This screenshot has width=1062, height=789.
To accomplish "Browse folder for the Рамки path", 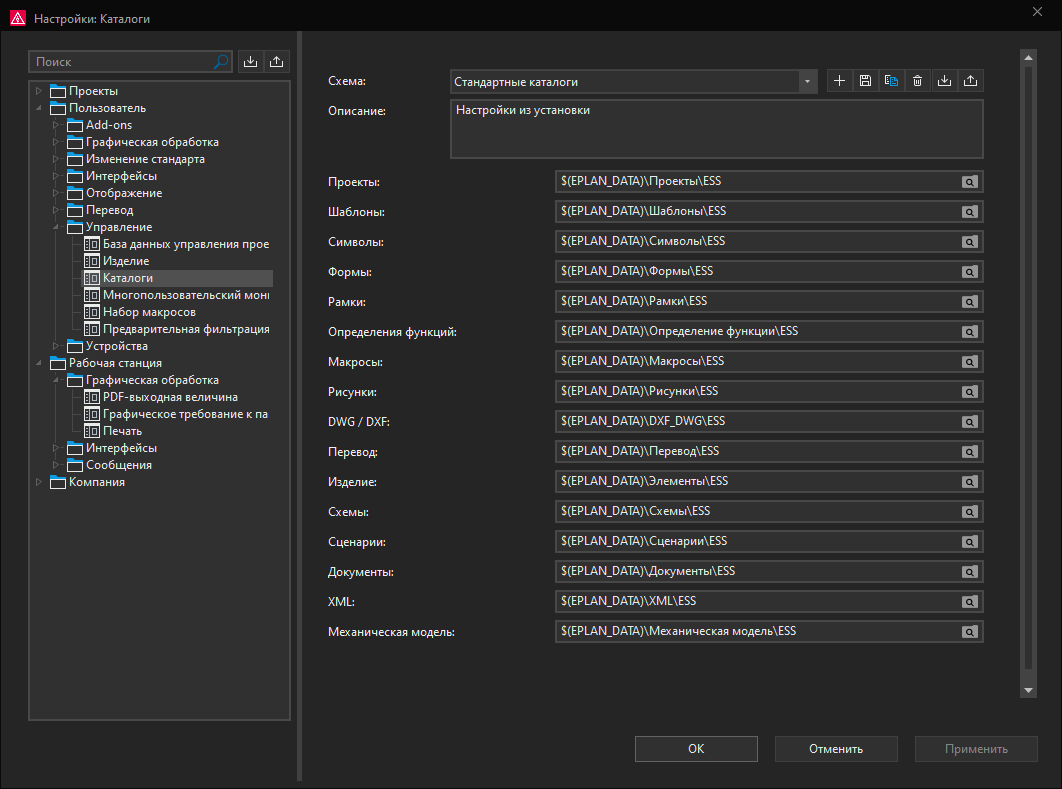I will tap(970, 302).
